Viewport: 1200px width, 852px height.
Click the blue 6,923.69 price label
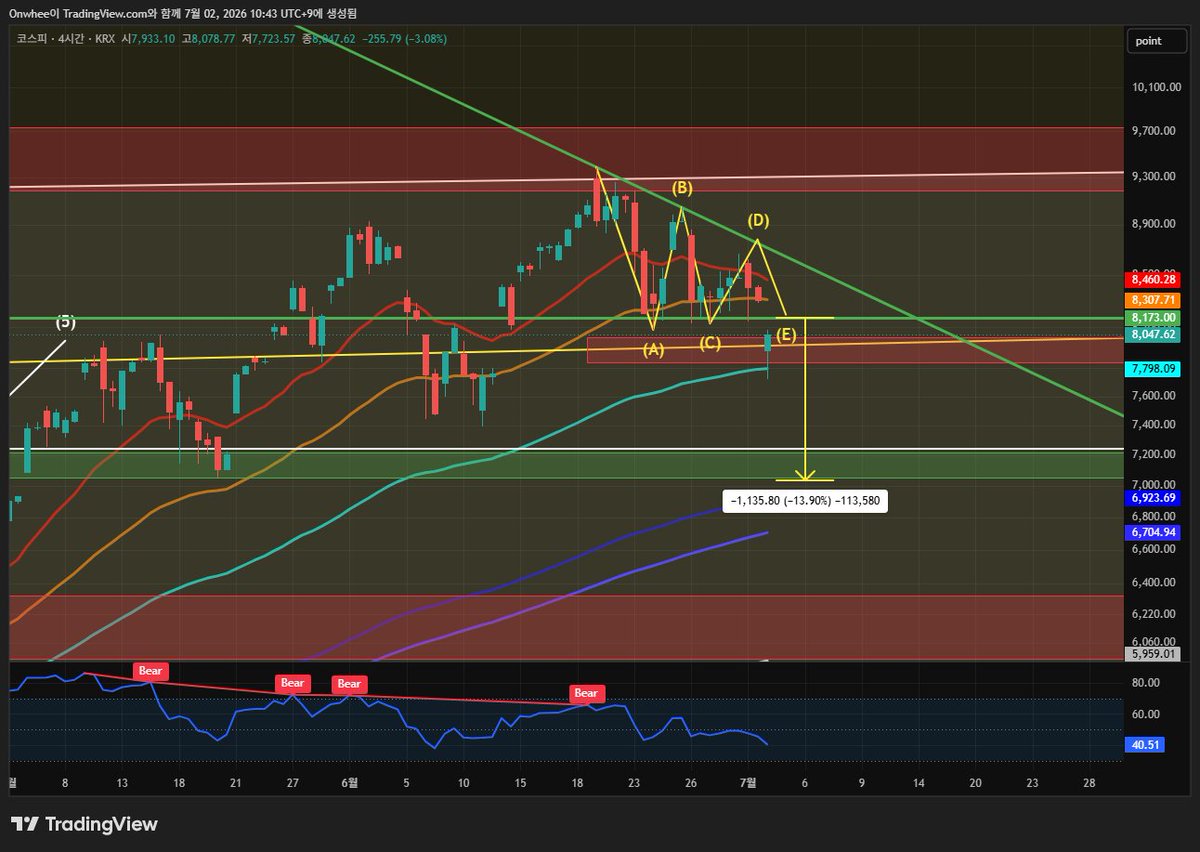[x=1152, y=497]
